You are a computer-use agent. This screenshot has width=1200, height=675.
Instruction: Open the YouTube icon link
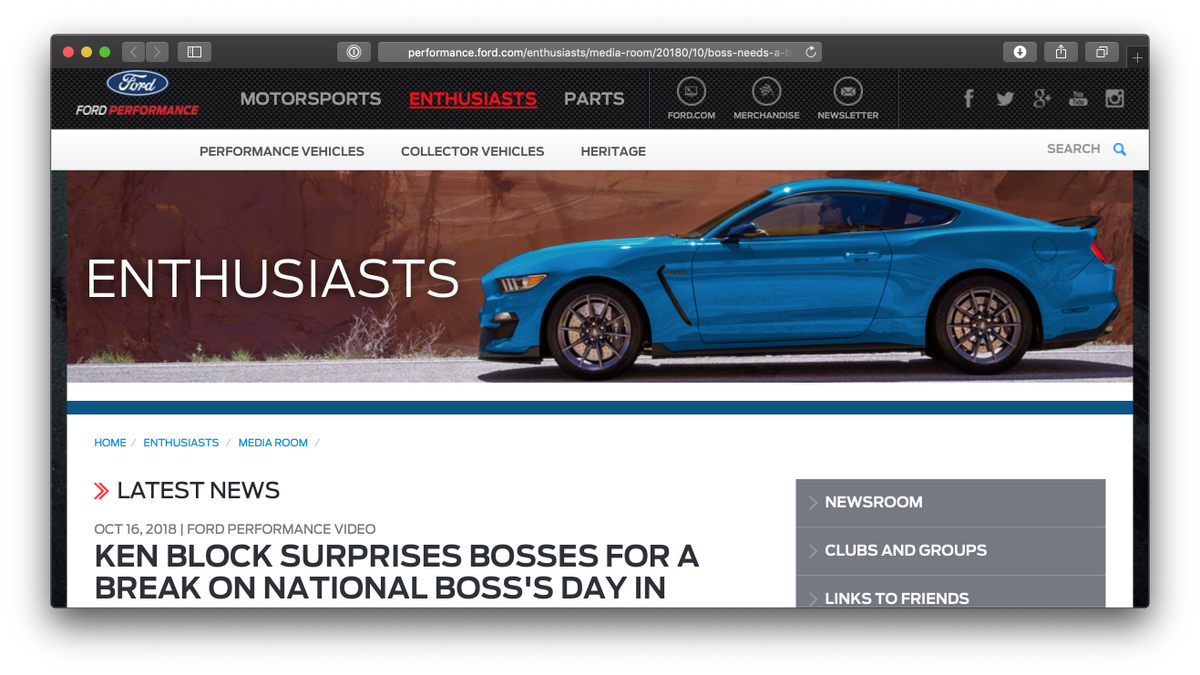[x=1078, y=98]
